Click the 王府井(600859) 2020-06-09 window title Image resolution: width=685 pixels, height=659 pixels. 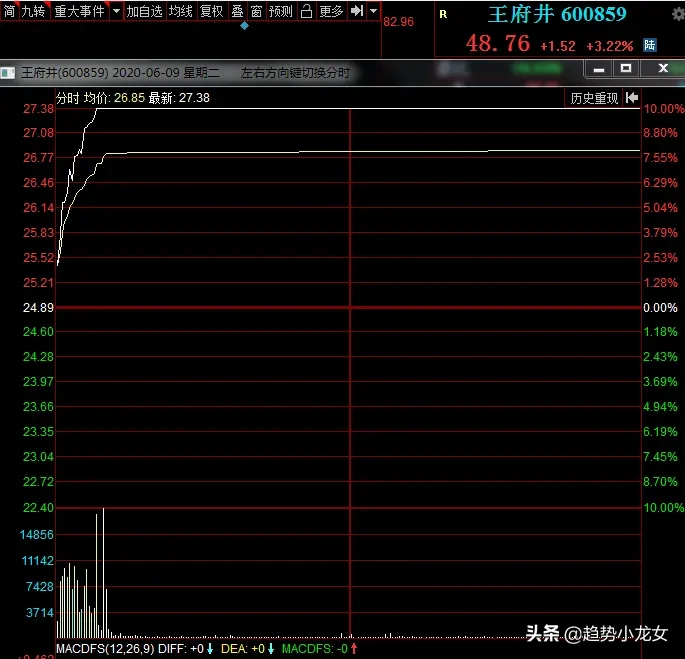click(121, 73)
